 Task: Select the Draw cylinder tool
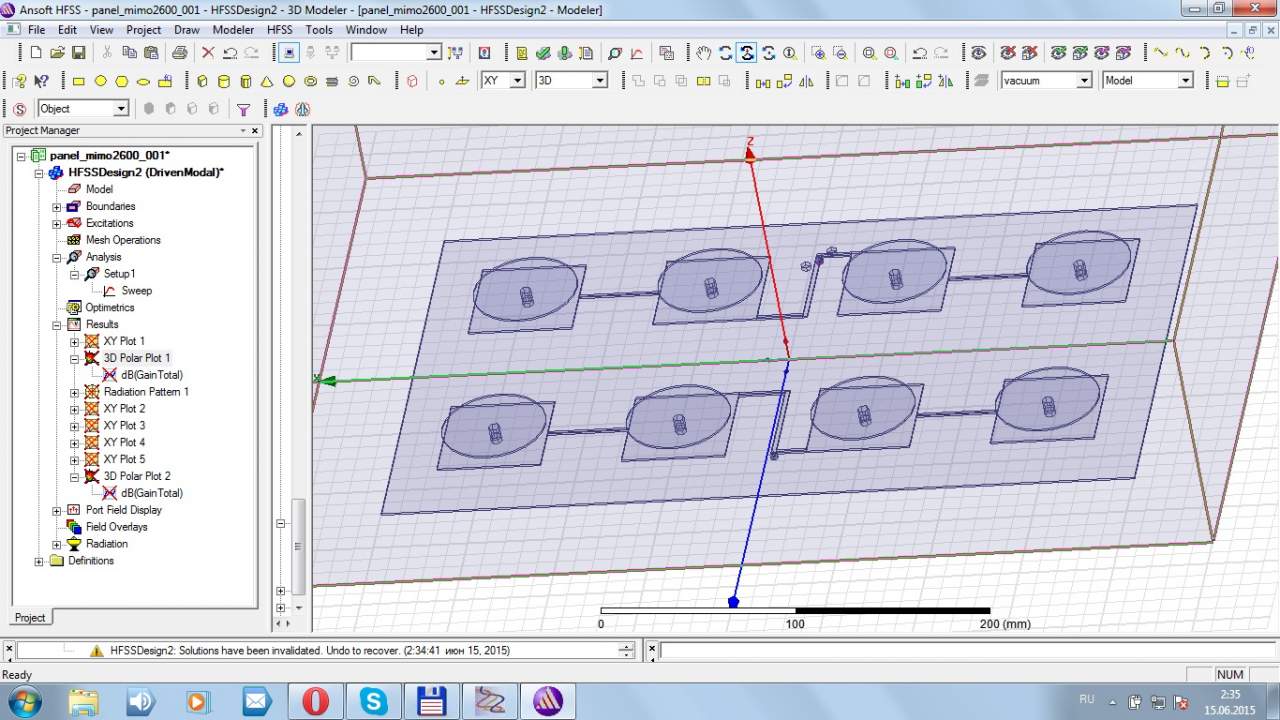coord(223,81)
